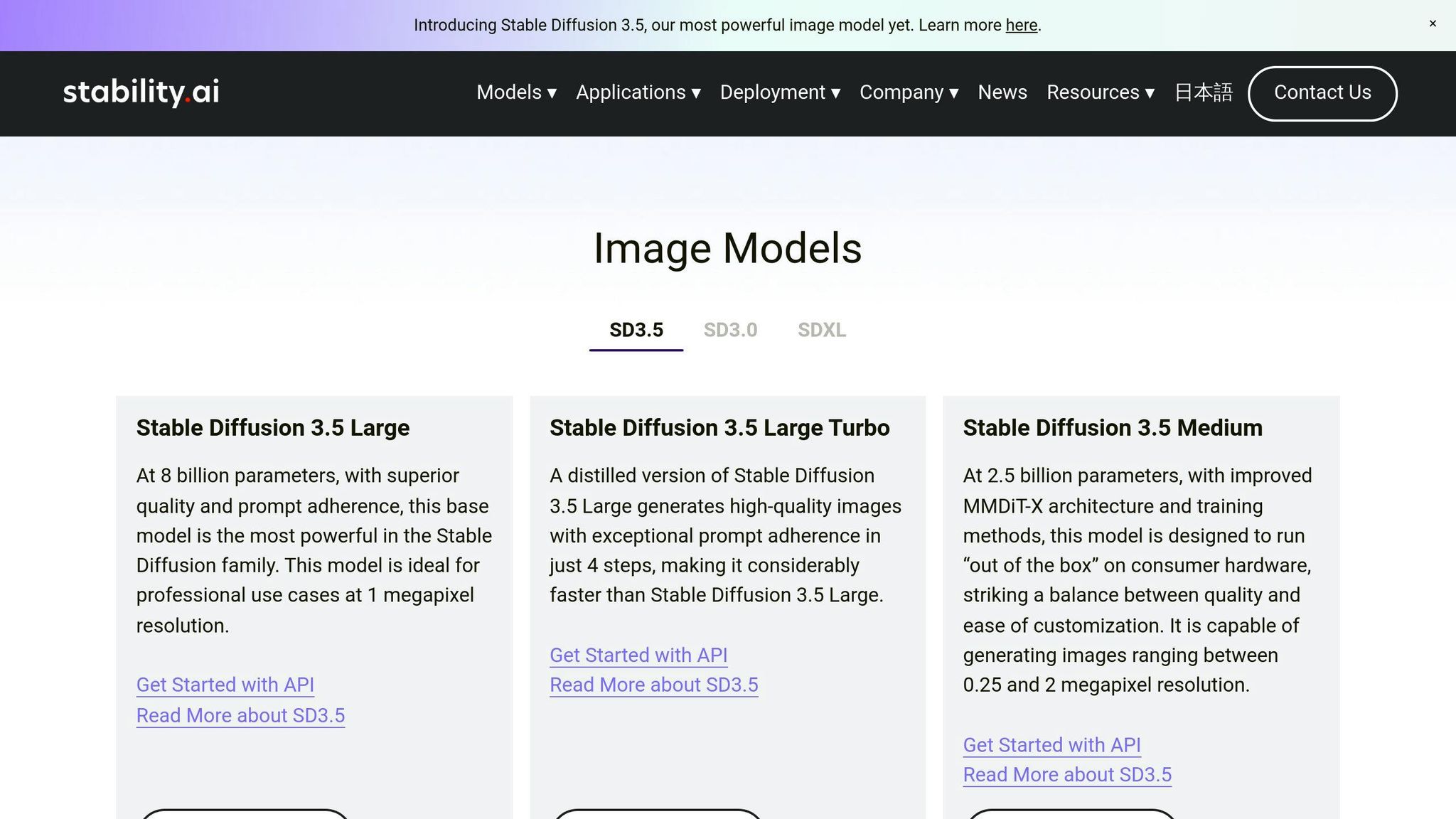
Task: Select the SD3.5 tab
Action: [636, 331]
